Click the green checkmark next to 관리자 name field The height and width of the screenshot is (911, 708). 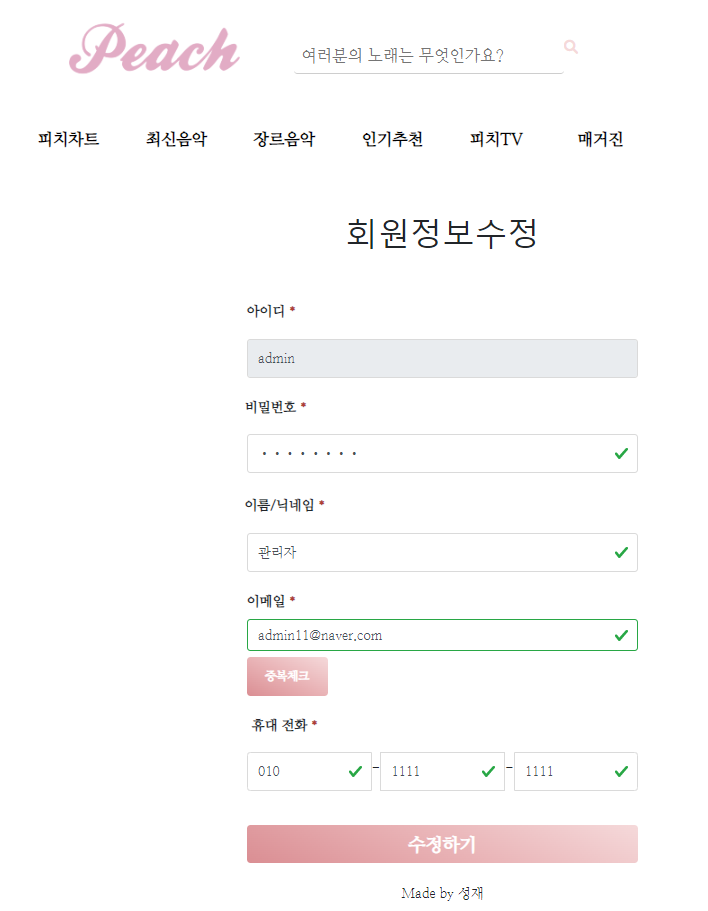click(x=622, y=552)
